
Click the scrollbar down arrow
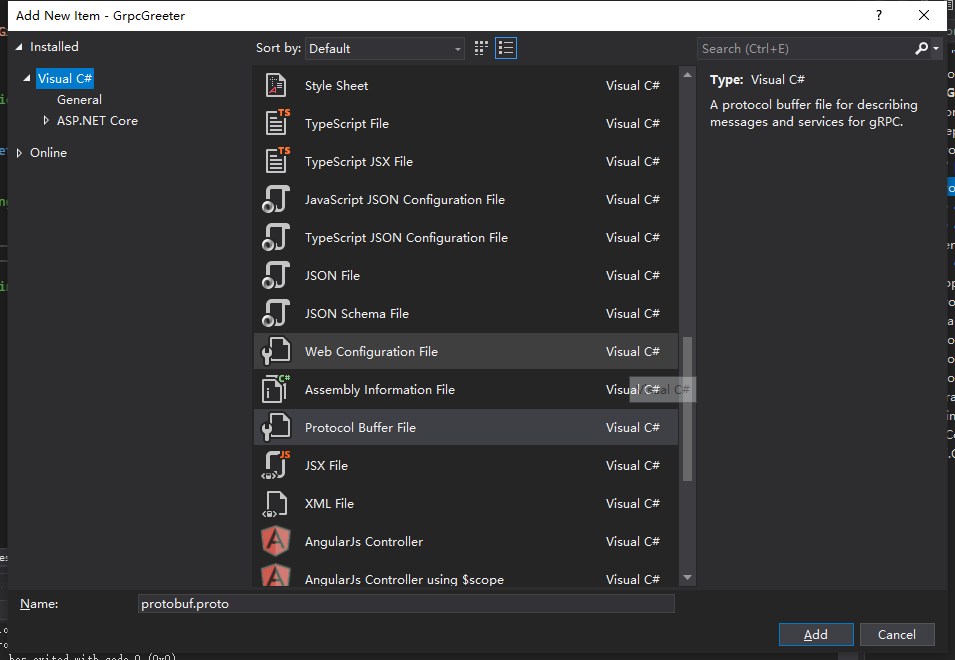(687, 577)
